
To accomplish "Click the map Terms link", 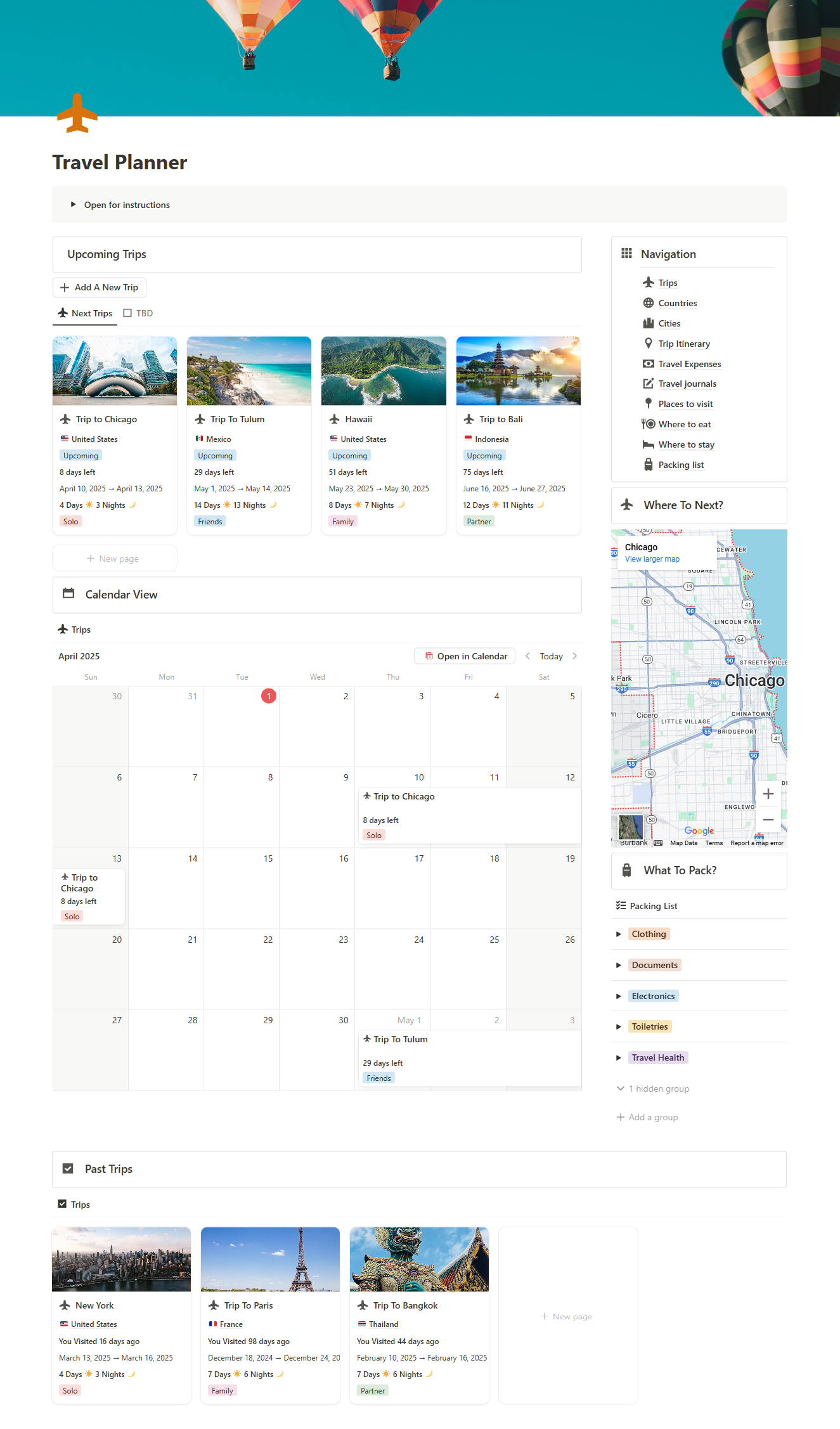I will tap(714, 843).
